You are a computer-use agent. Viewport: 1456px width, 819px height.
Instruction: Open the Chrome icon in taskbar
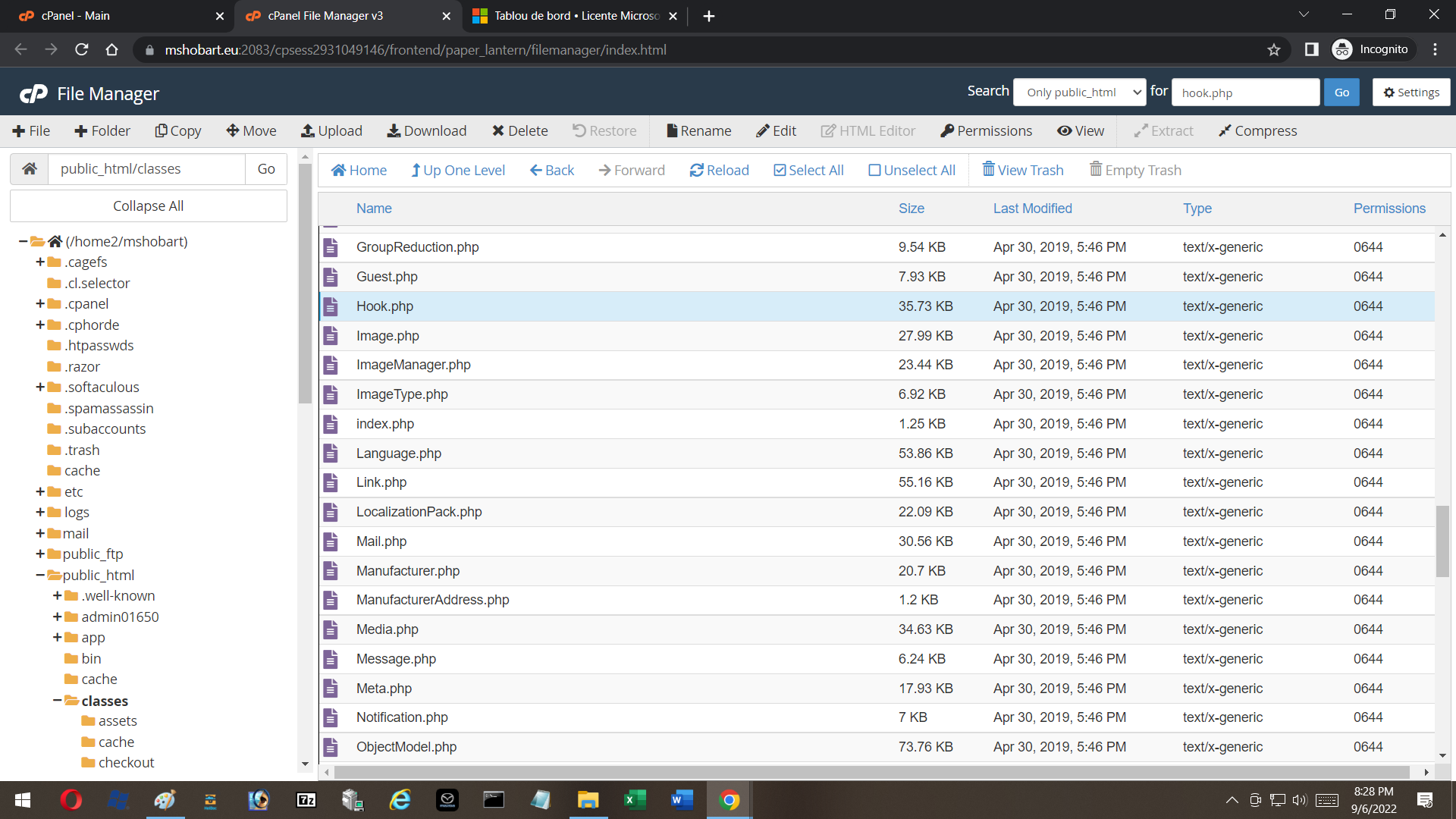point(730,800)
